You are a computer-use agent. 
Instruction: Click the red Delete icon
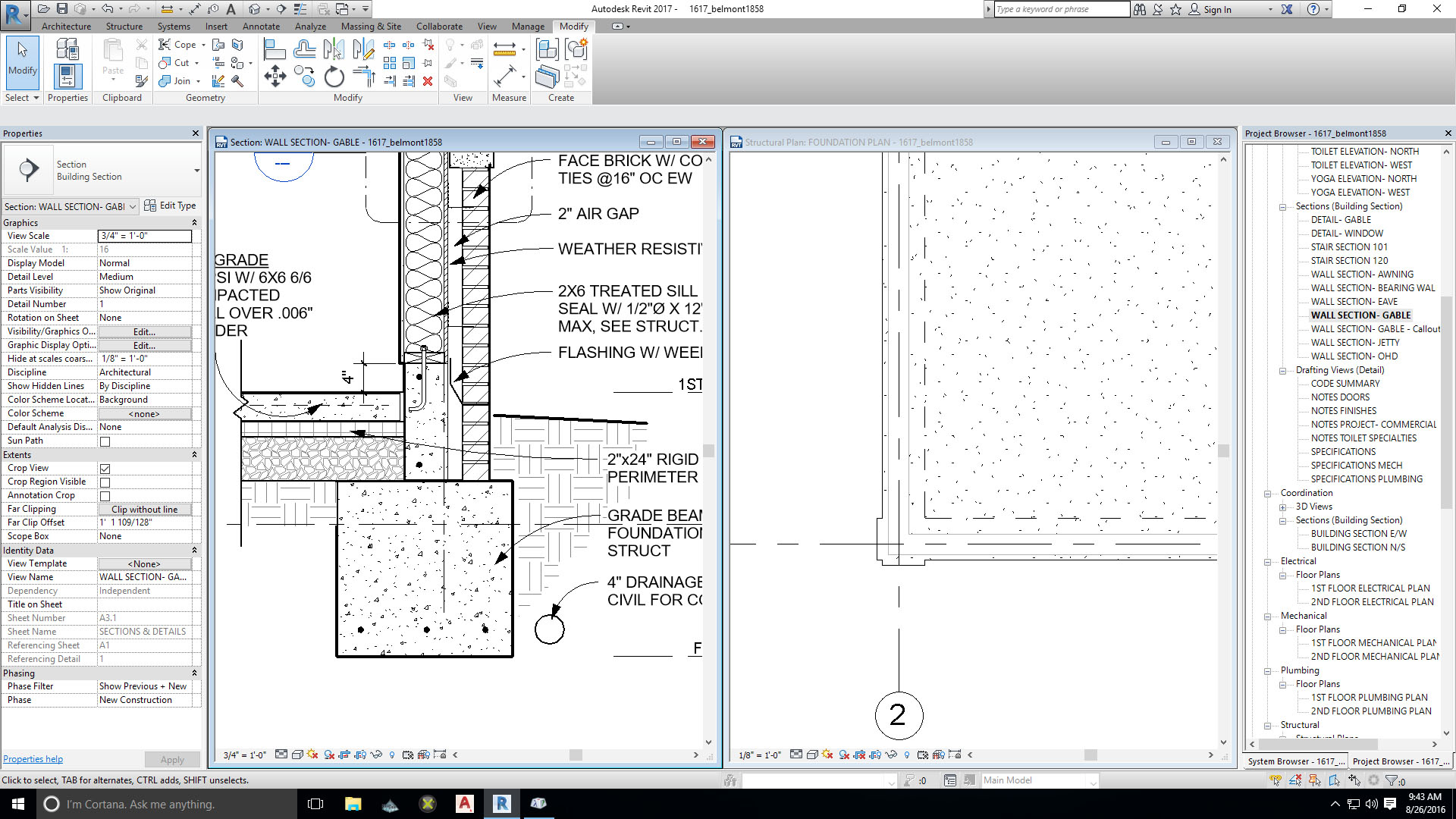428,81
